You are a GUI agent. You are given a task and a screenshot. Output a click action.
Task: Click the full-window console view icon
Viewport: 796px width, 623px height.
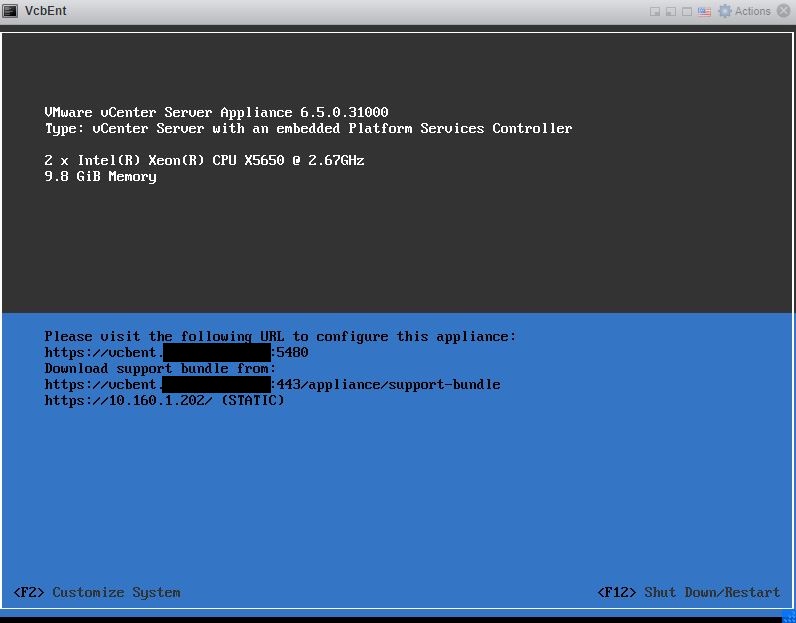pyautogui.click(x=687, y=11)
